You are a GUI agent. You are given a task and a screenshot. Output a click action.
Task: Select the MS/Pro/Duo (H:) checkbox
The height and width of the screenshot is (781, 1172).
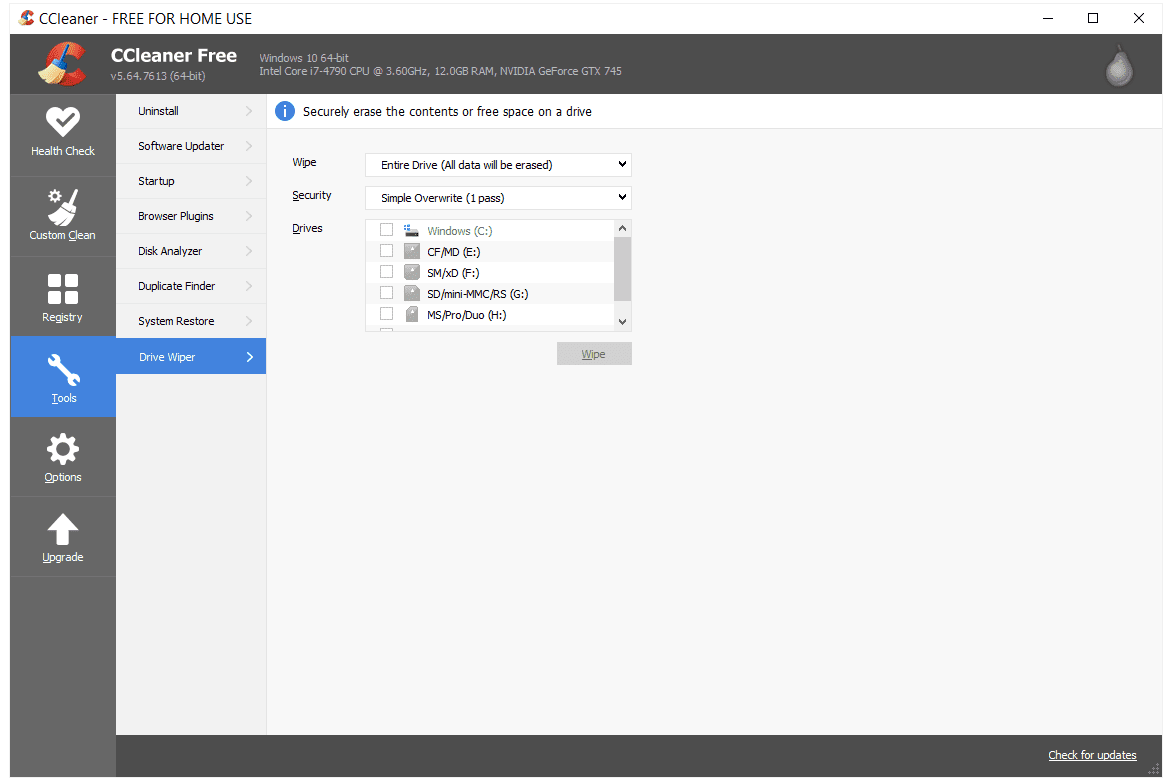[x=386, y=314]
